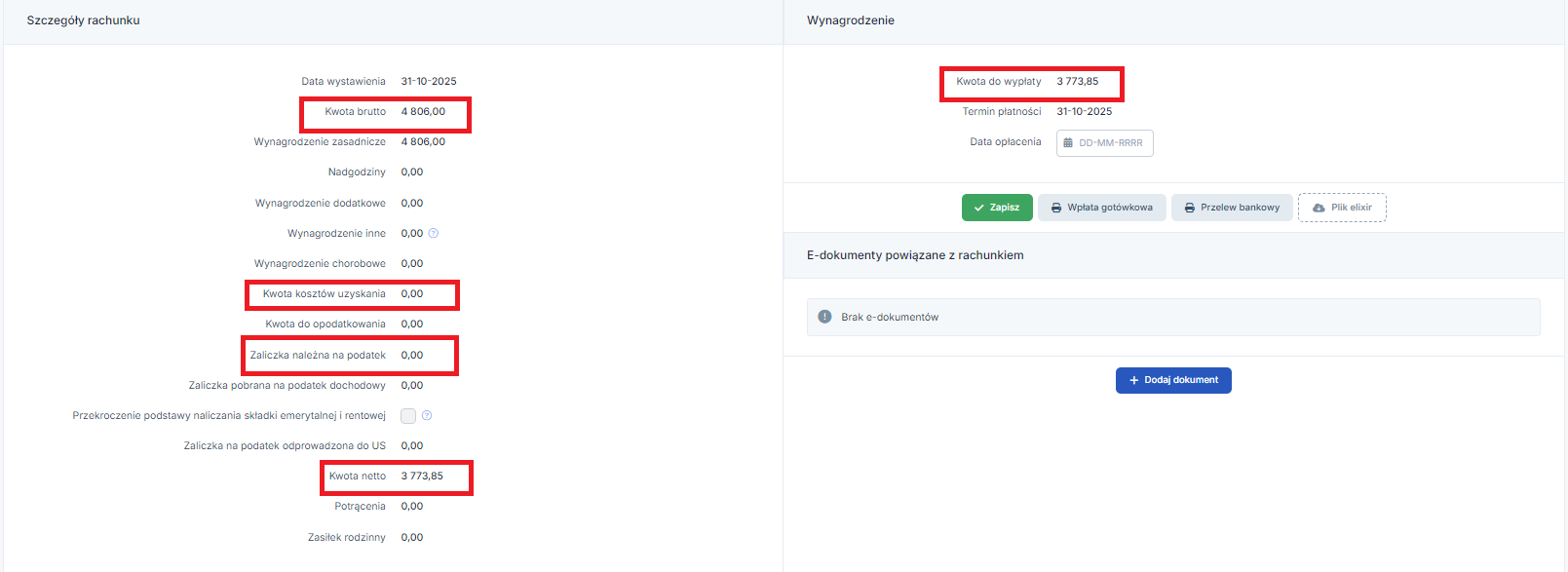Viewport: 1568px width, 572px height.
Task: Open the help icon beside Wynagrodzenie inne
Action: tap(434, 234)
